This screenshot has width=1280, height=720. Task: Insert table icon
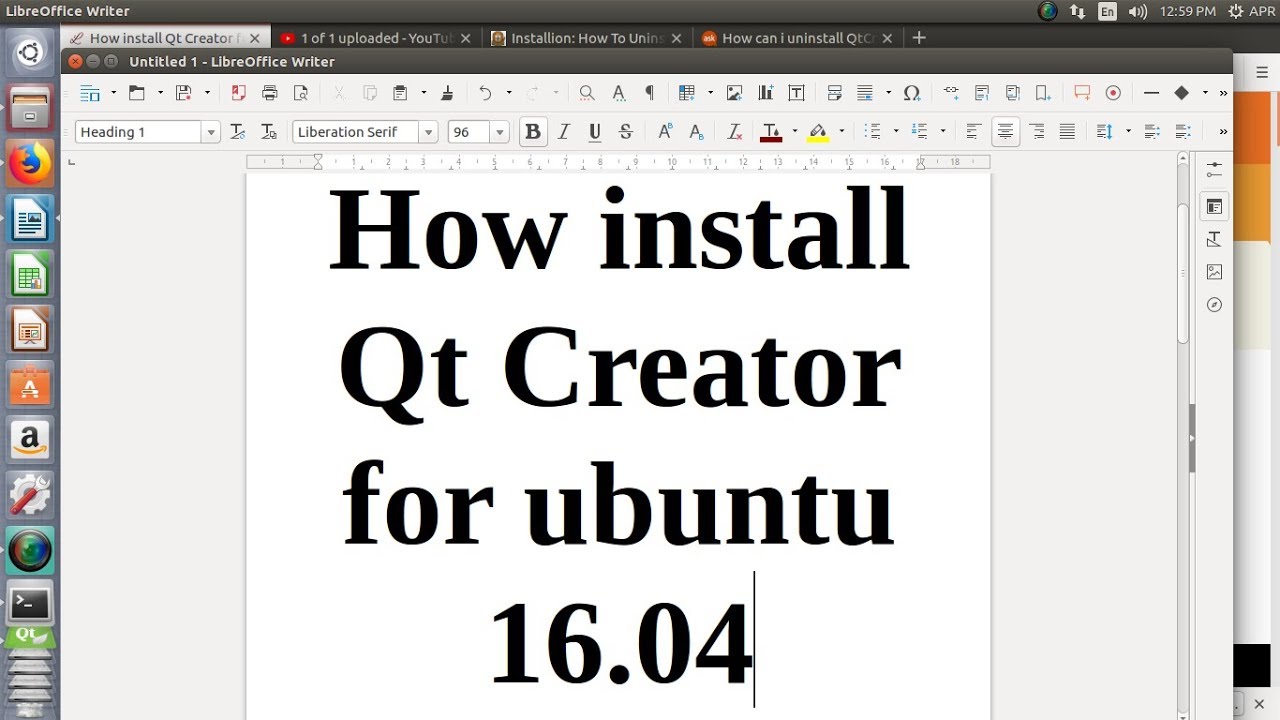pyautogui.click(x=687, y=93)
